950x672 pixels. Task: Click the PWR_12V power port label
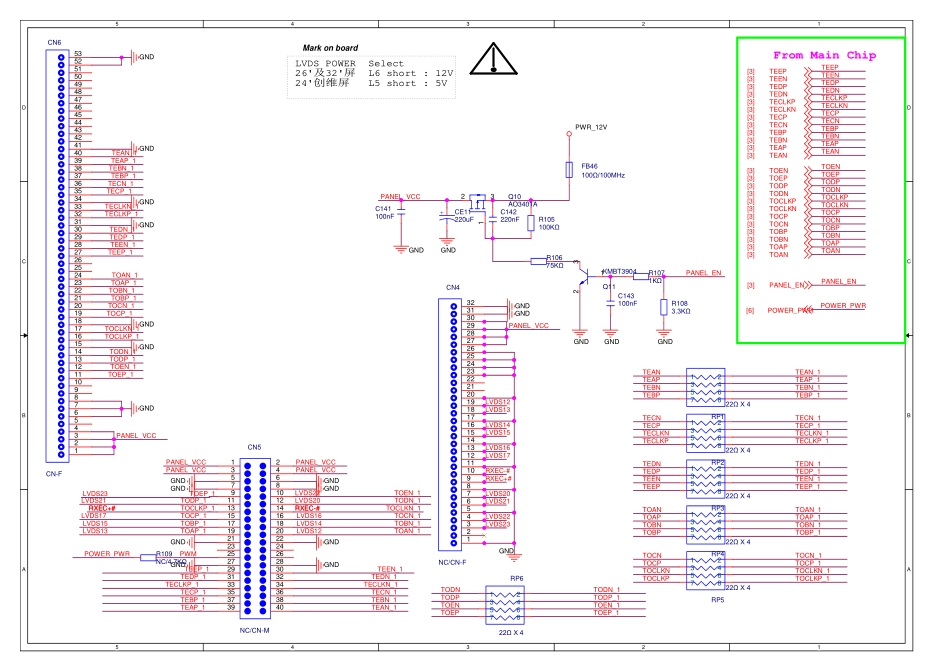click(591, 128)
